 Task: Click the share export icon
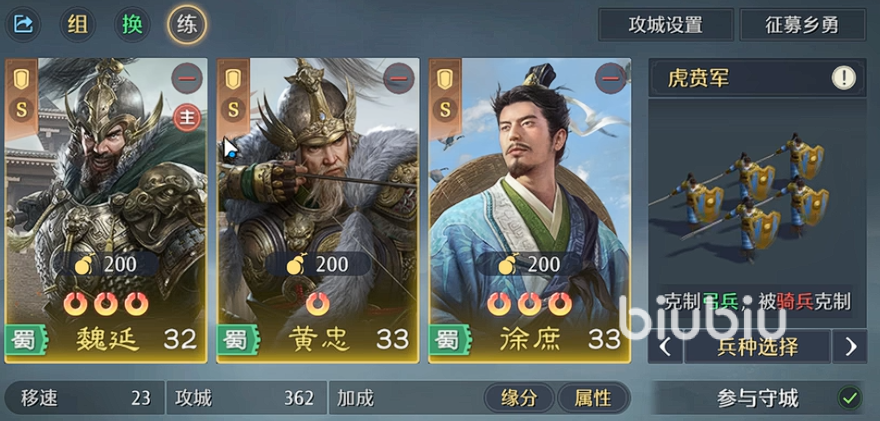pos(23,24)
